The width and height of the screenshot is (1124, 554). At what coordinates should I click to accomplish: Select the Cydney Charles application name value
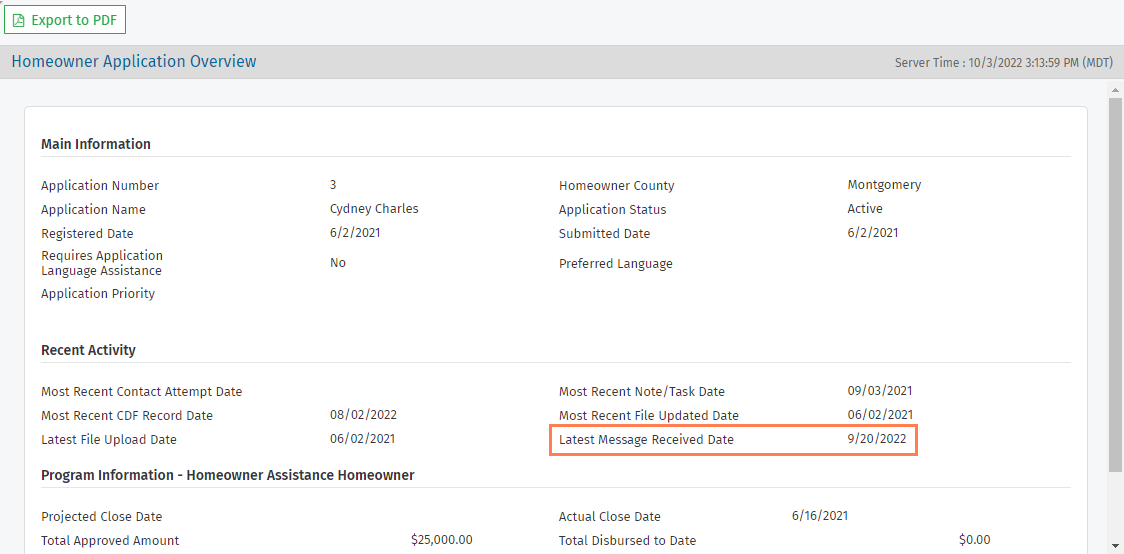click(374, 209)
